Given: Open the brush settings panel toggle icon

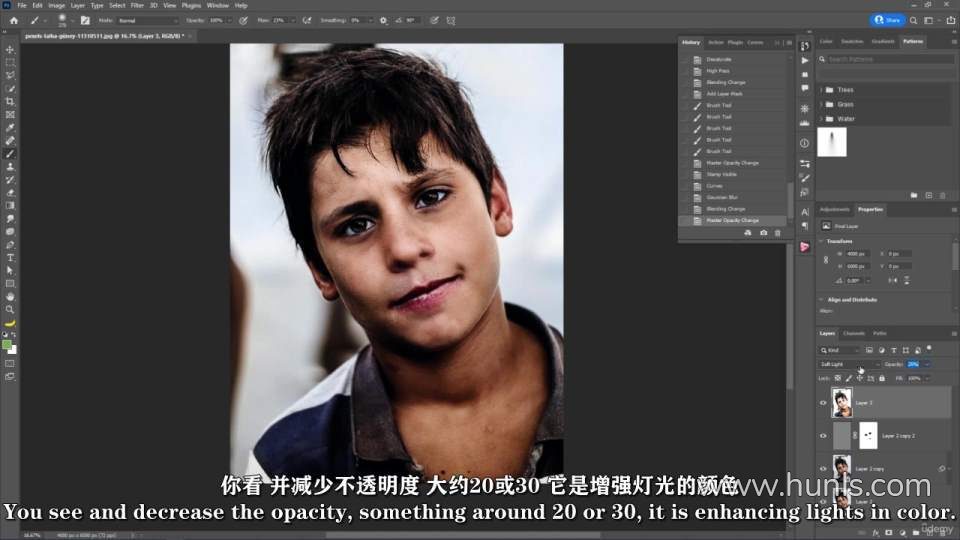Looking at the screenshot, I should pos(85,20).
